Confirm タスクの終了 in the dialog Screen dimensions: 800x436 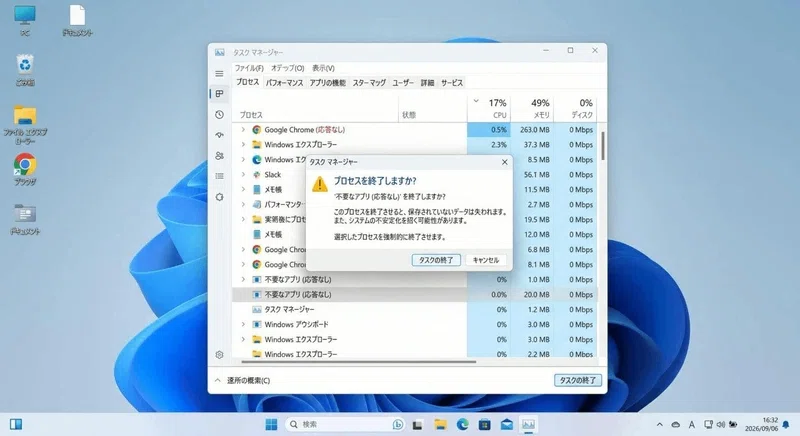coord(436,260)
